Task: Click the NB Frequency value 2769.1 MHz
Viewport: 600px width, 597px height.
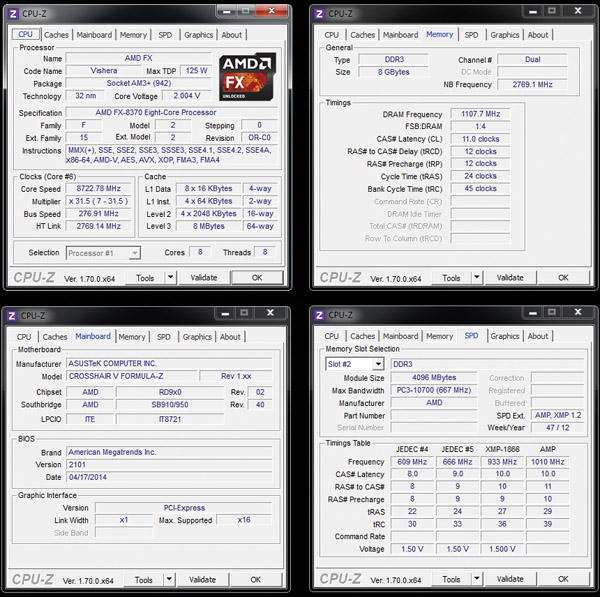Action: pos(532,85)
